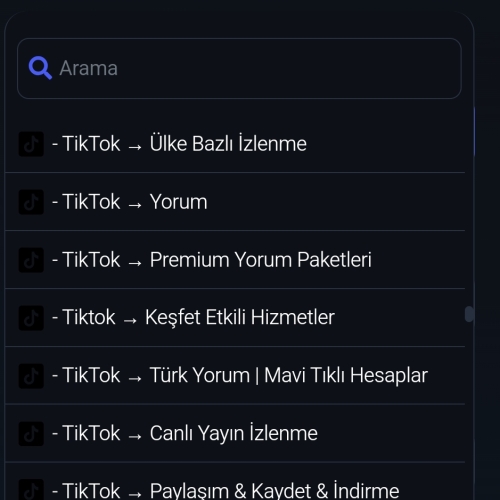This screenshot has width=500, height=500.
Task: Click the Premium Yorum Paketleri text label
Action: (x=261, y=260)
